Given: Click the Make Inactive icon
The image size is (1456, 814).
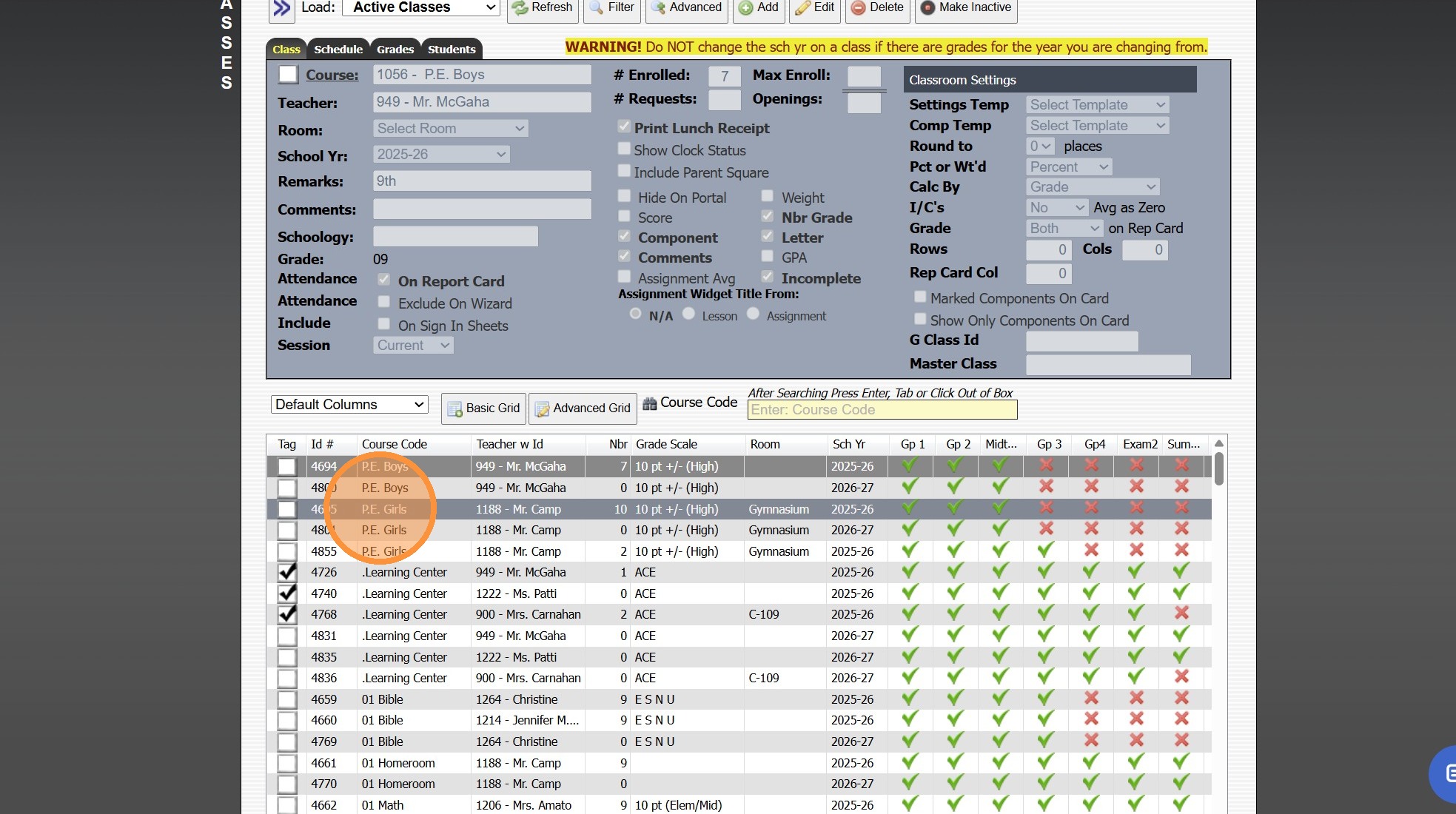Looking at the screenshot, I should tap(927, 7).
